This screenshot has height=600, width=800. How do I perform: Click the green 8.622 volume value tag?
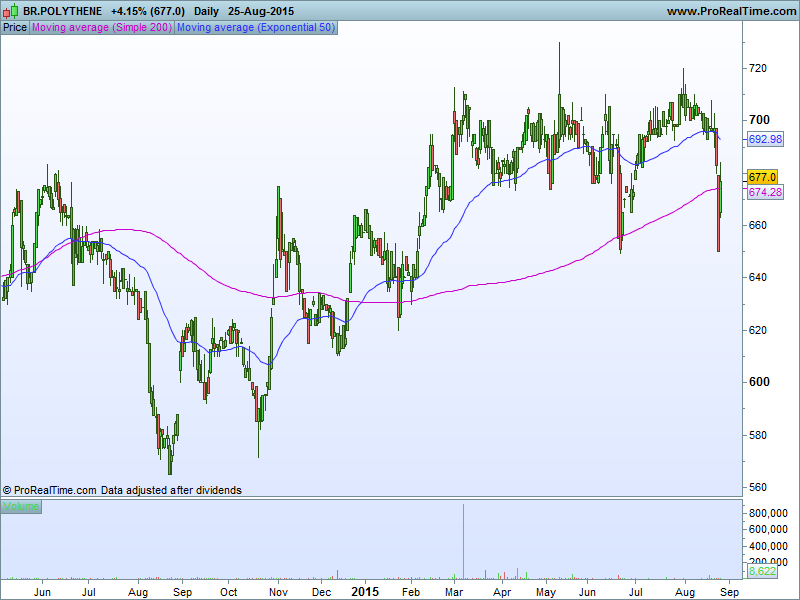coord(763,572)
